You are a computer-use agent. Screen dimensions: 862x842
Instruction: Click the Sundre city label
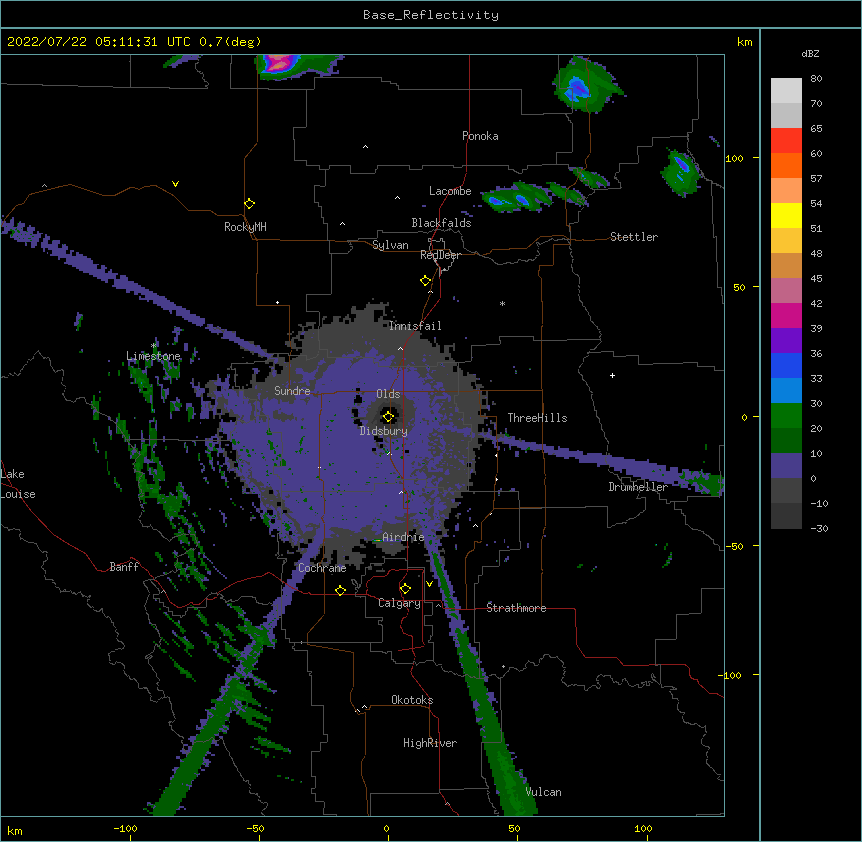click(292, 391)
